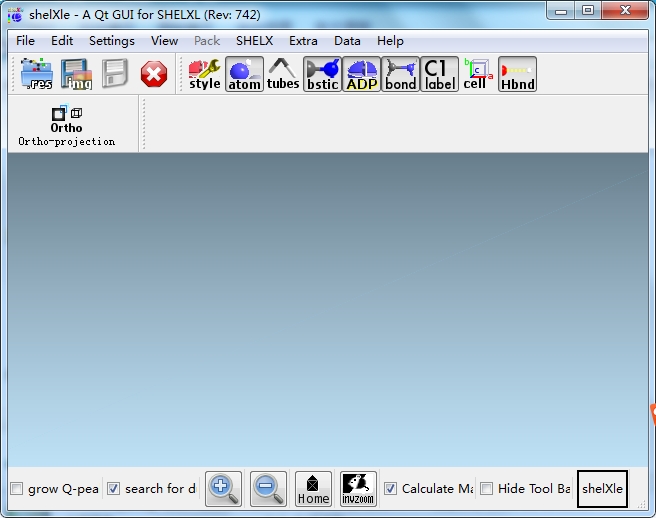
Task: Maximize the shelXle window
Action: [x=588, y=11]
